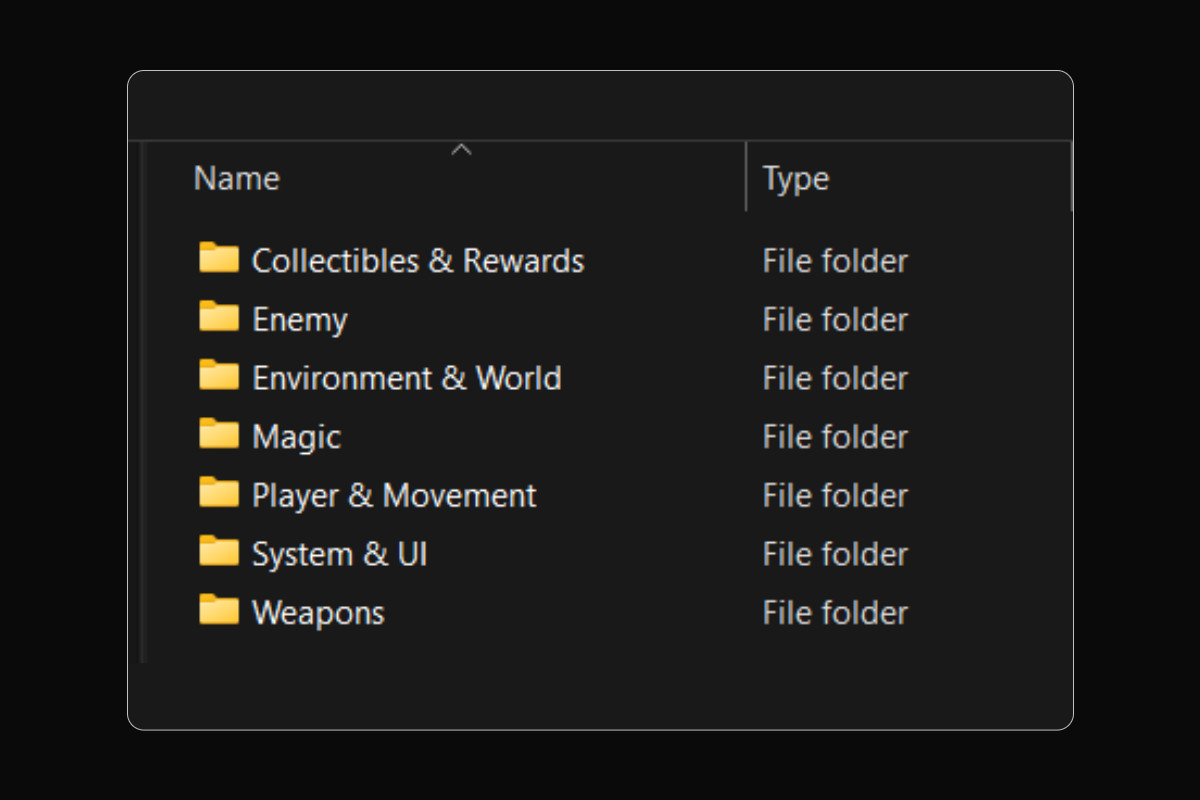
Task: Click File folder text beside Weapons
Action: pos(834,611)
